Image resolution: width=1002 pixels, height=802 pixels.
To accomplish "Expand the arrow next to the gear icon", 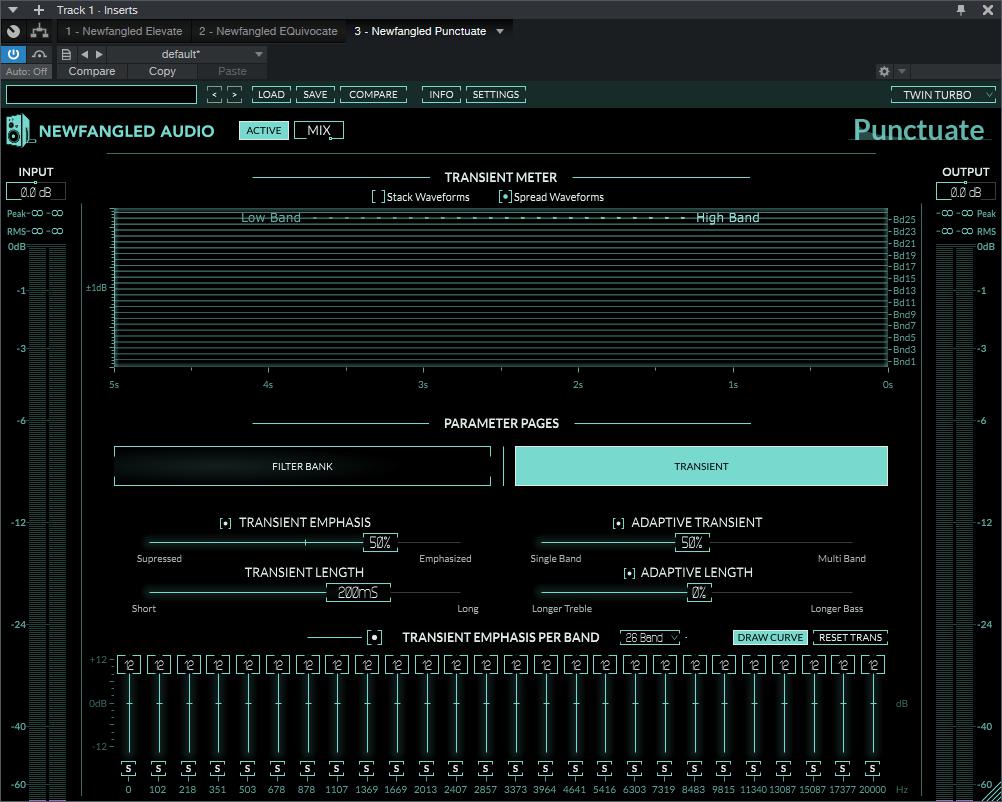I will click(x=902, y=72).
